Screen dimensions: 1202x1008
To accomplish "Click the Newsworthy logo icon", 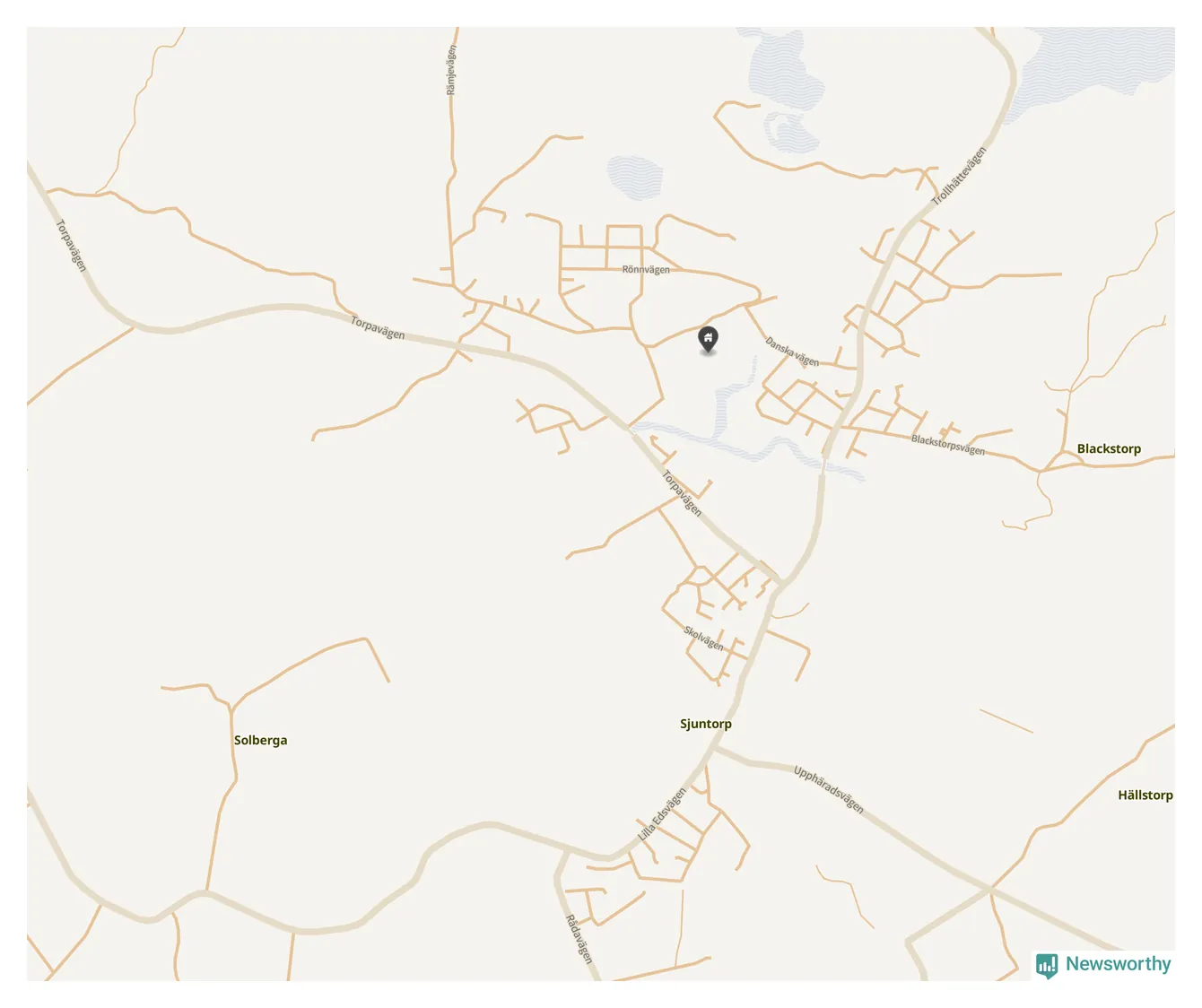I will 1047,966.
